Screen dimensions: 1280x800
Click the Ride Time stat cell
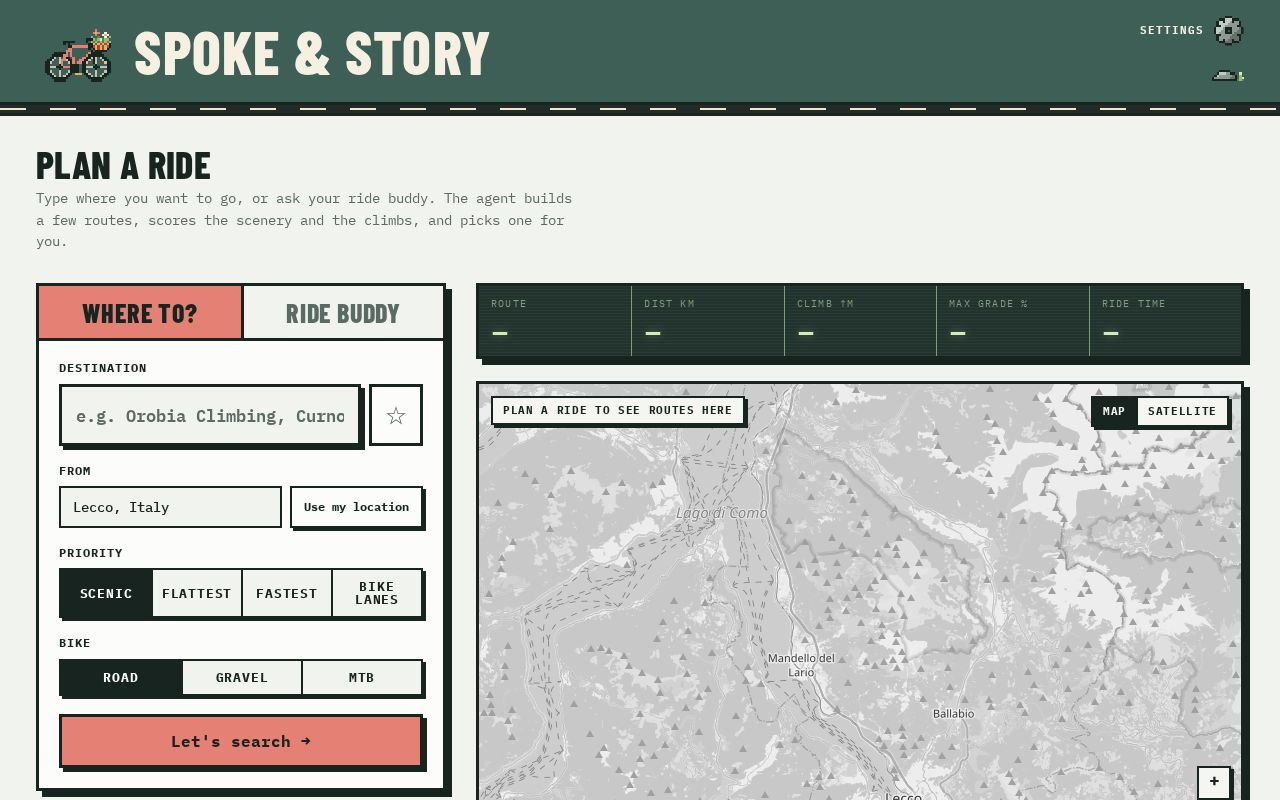pos(1166,320)
